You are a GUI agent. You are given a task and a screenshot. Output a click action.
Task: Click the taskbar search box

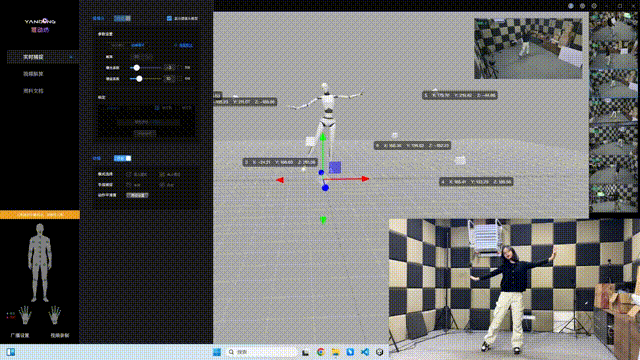261,352
